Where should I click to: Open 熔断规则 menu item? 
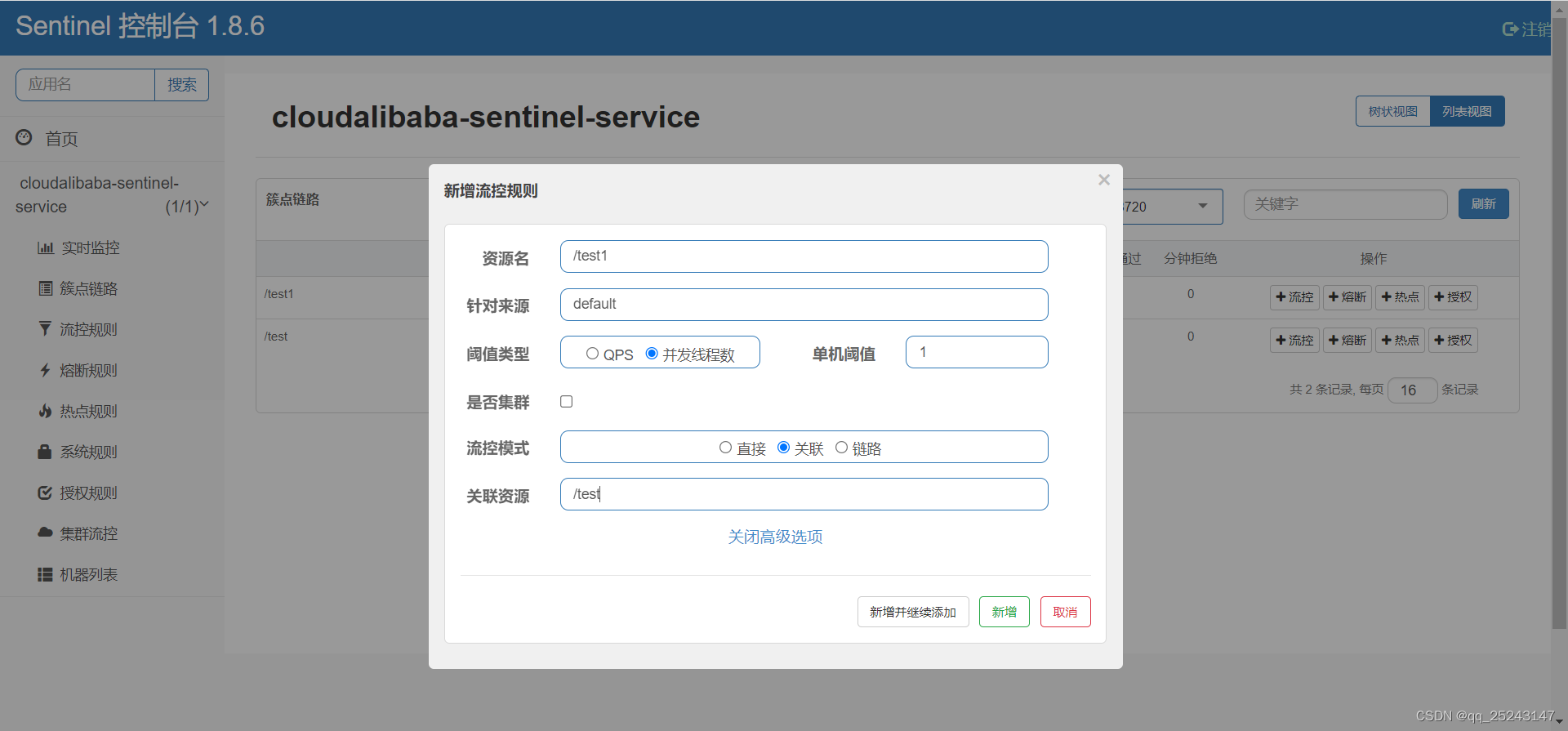(89, 370)
